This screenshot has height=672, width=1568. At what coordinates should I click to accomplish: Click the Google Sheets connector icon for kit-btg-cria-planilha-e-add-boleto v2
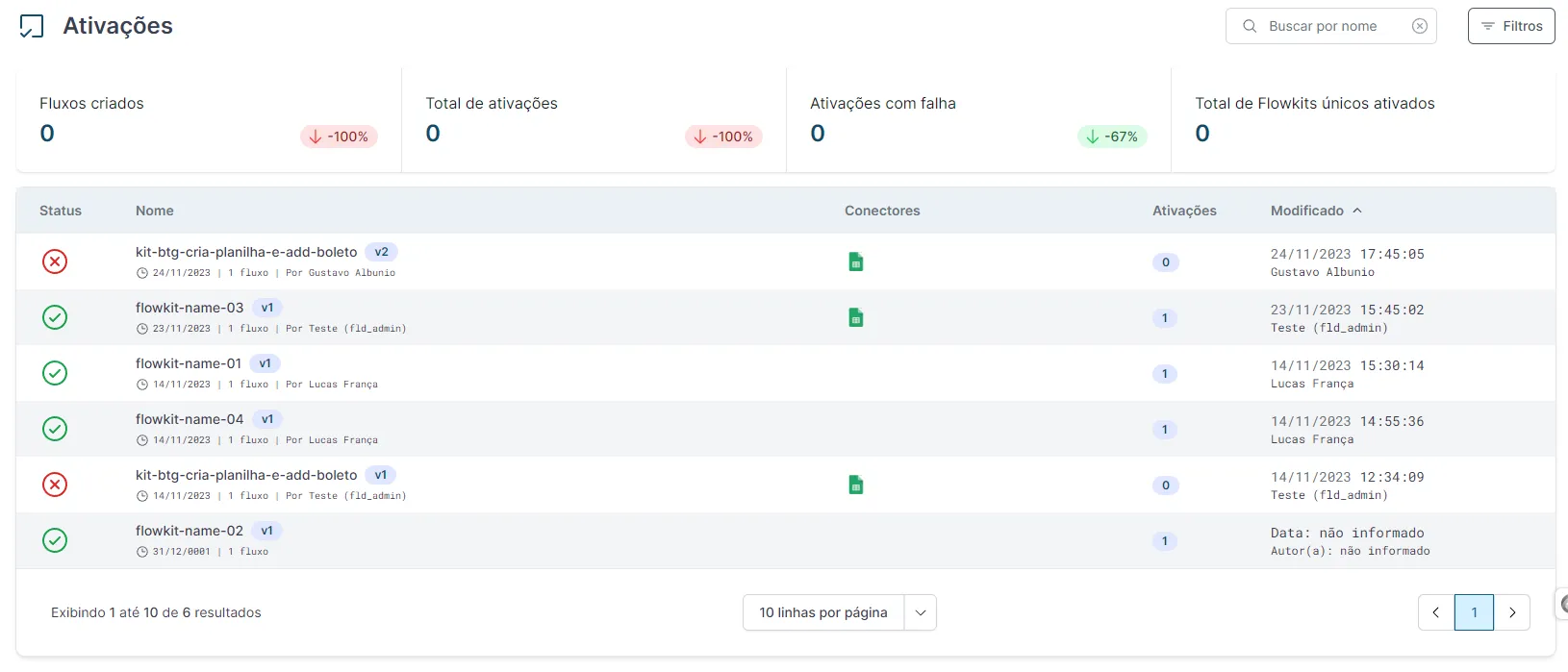pos(856,261)
